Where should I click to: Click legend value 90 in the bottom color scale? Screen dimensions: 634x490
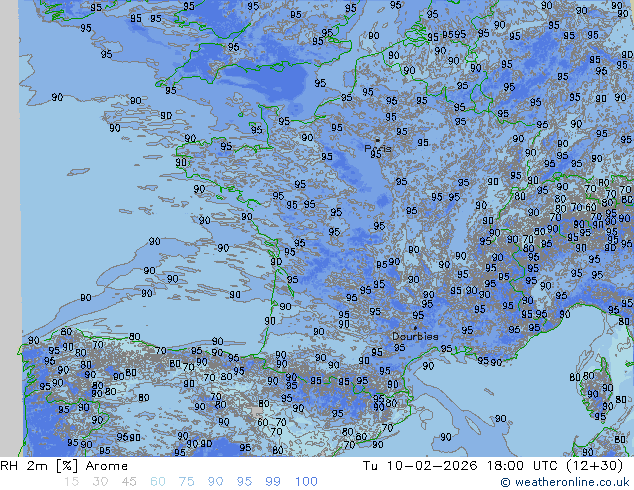tap(216, 482)
